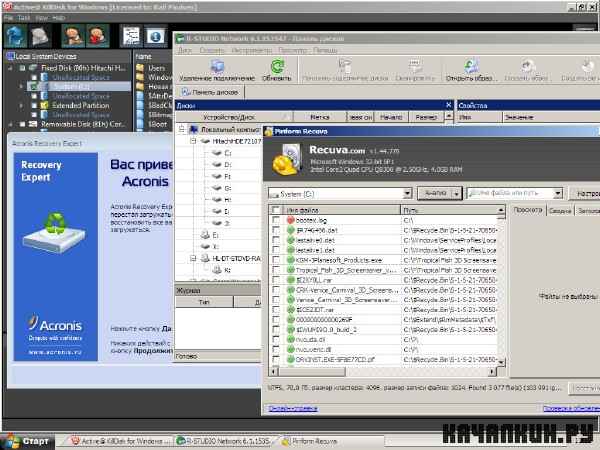Screen dimensions: 600x450
Task: Open the file name or path filter dropdown
Action: pos(558,194)
